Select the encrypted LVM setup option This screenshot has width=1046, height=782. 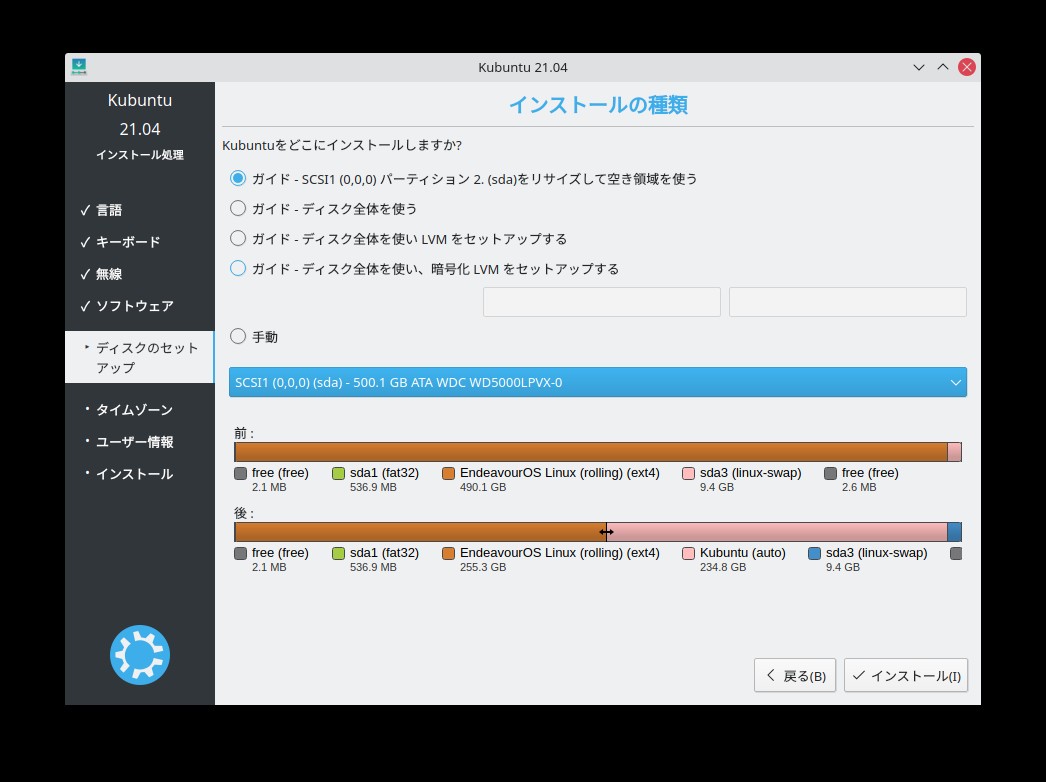coord(238,269)
